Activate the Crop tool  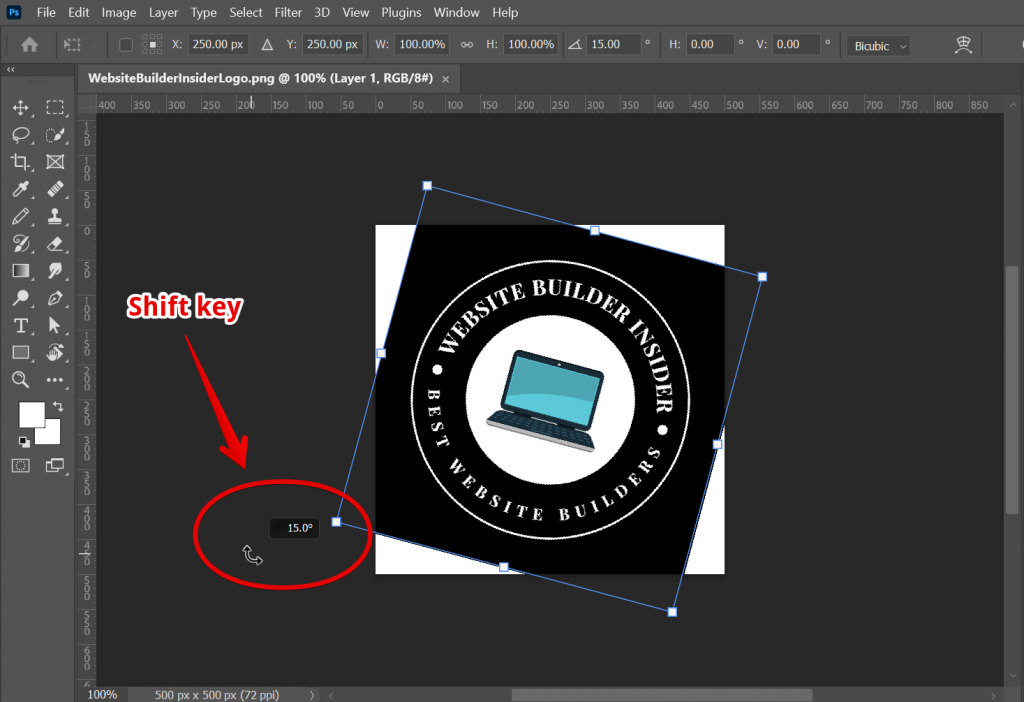pos(21,162)
